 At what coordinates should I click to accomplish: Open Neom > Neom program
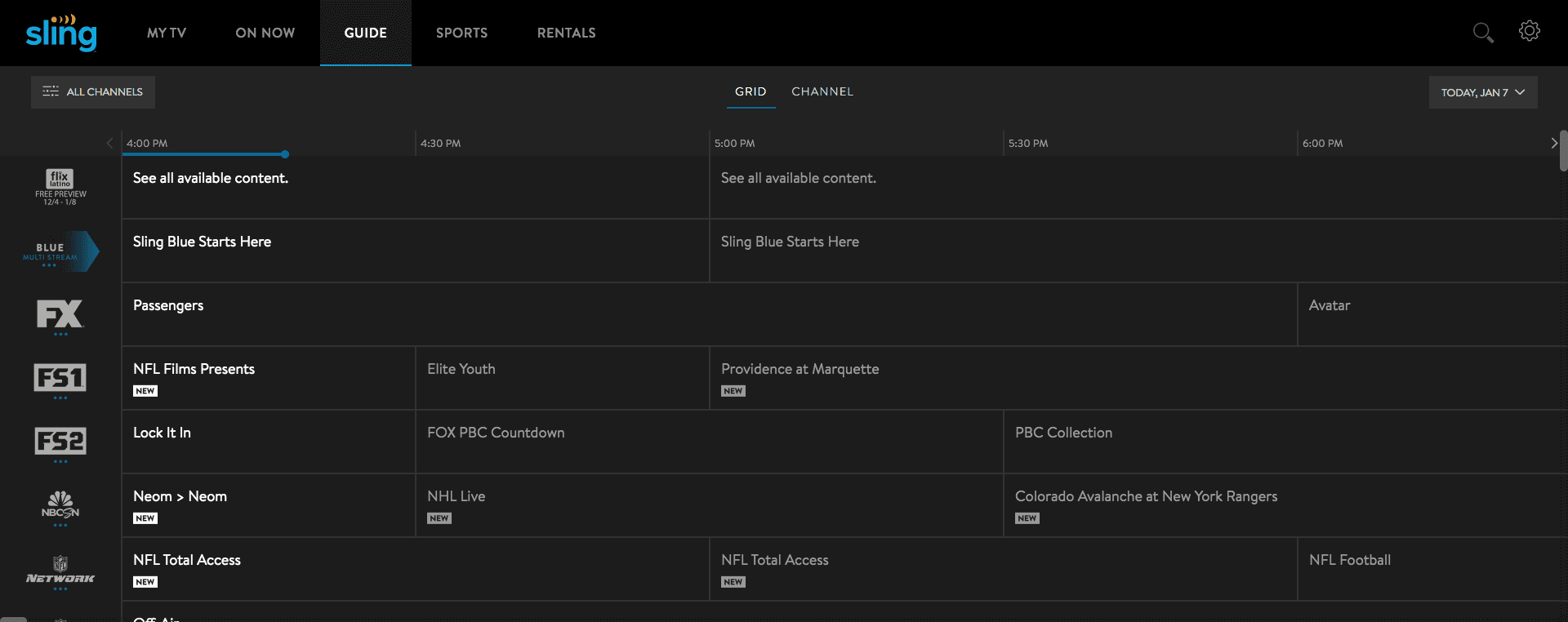[x=269, y=505]
